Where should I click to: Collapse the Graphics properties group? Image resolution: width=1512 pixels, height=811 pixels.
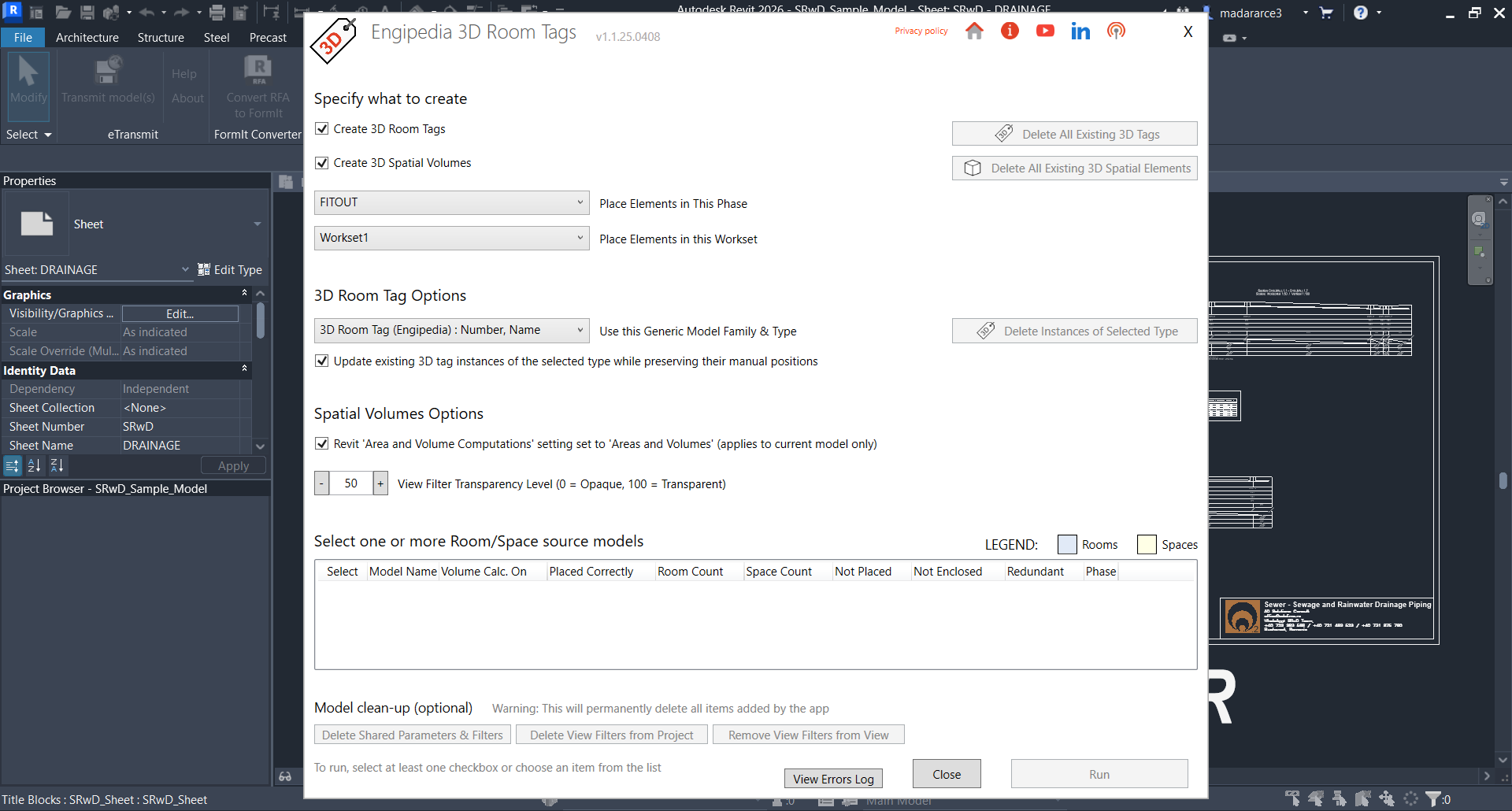tap(245, 293)
